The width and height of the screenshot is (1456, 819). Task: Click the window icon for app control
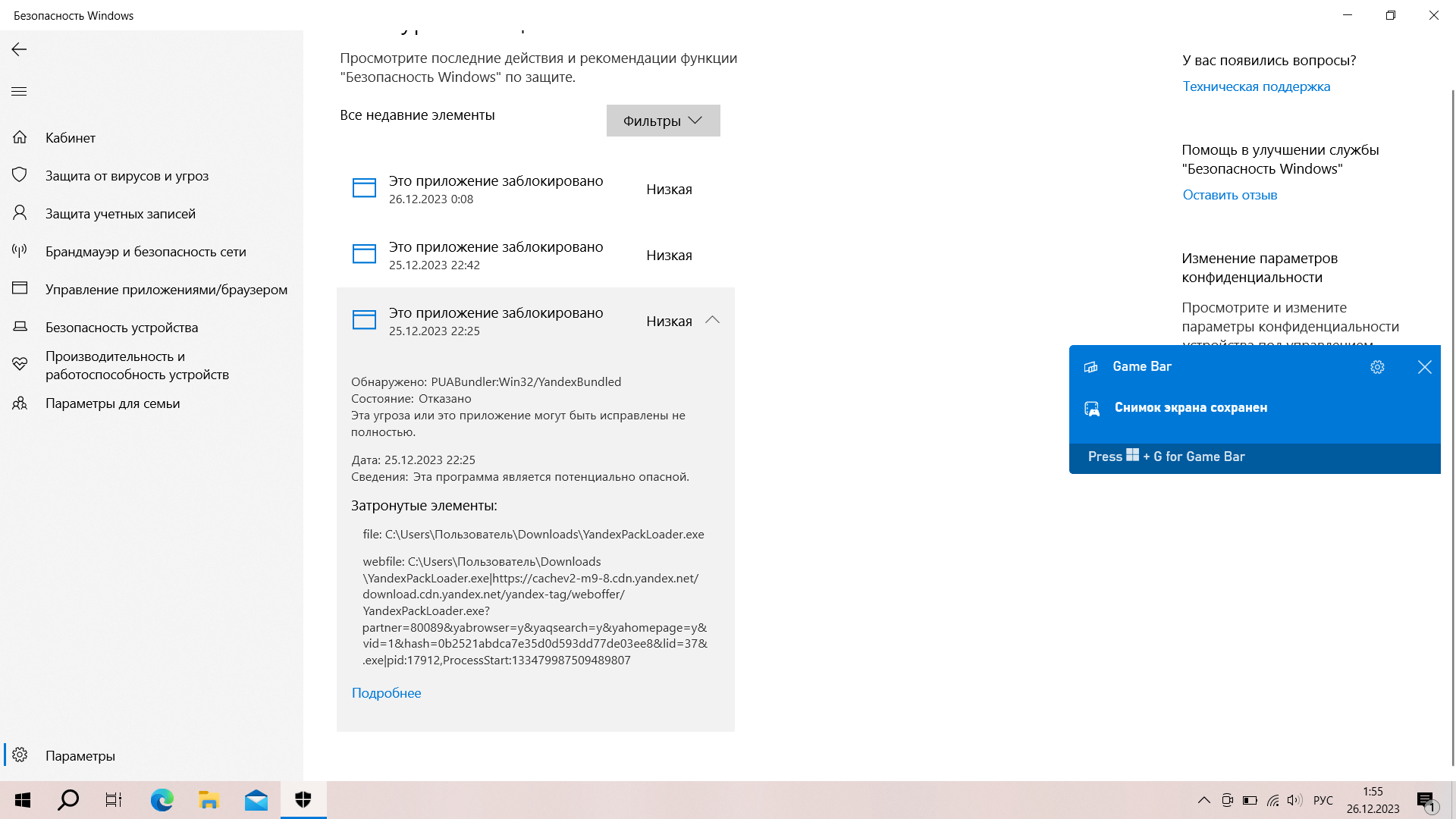(x=20, y=288)
